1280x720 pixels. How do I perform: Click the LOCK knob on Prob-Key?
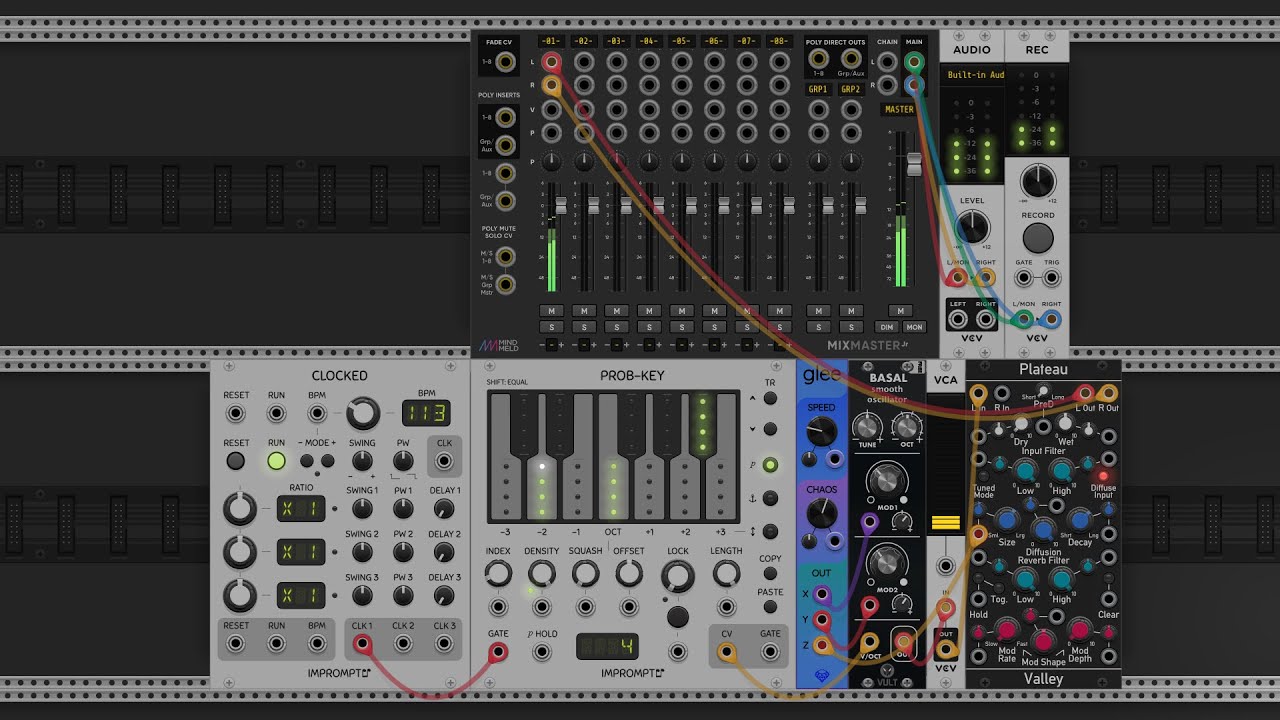[678, 576]
